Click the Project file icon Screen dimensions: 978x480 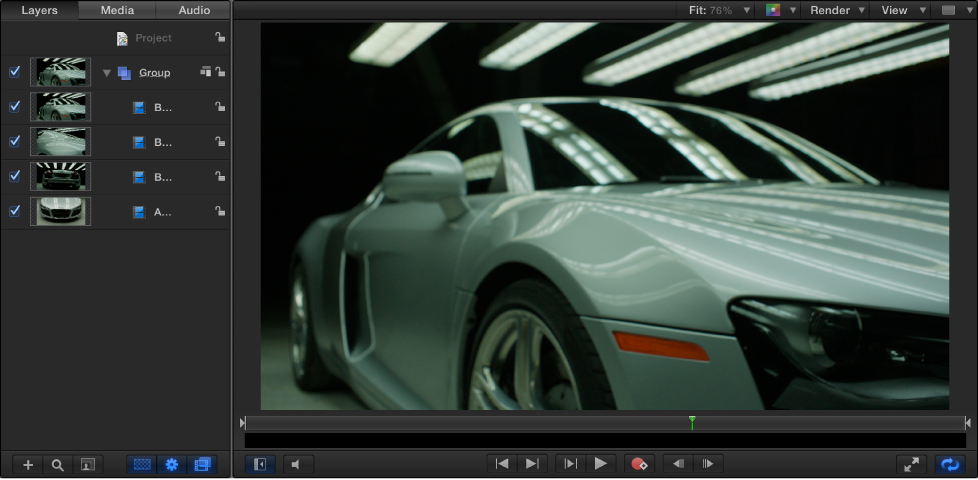tap(122, 38)
